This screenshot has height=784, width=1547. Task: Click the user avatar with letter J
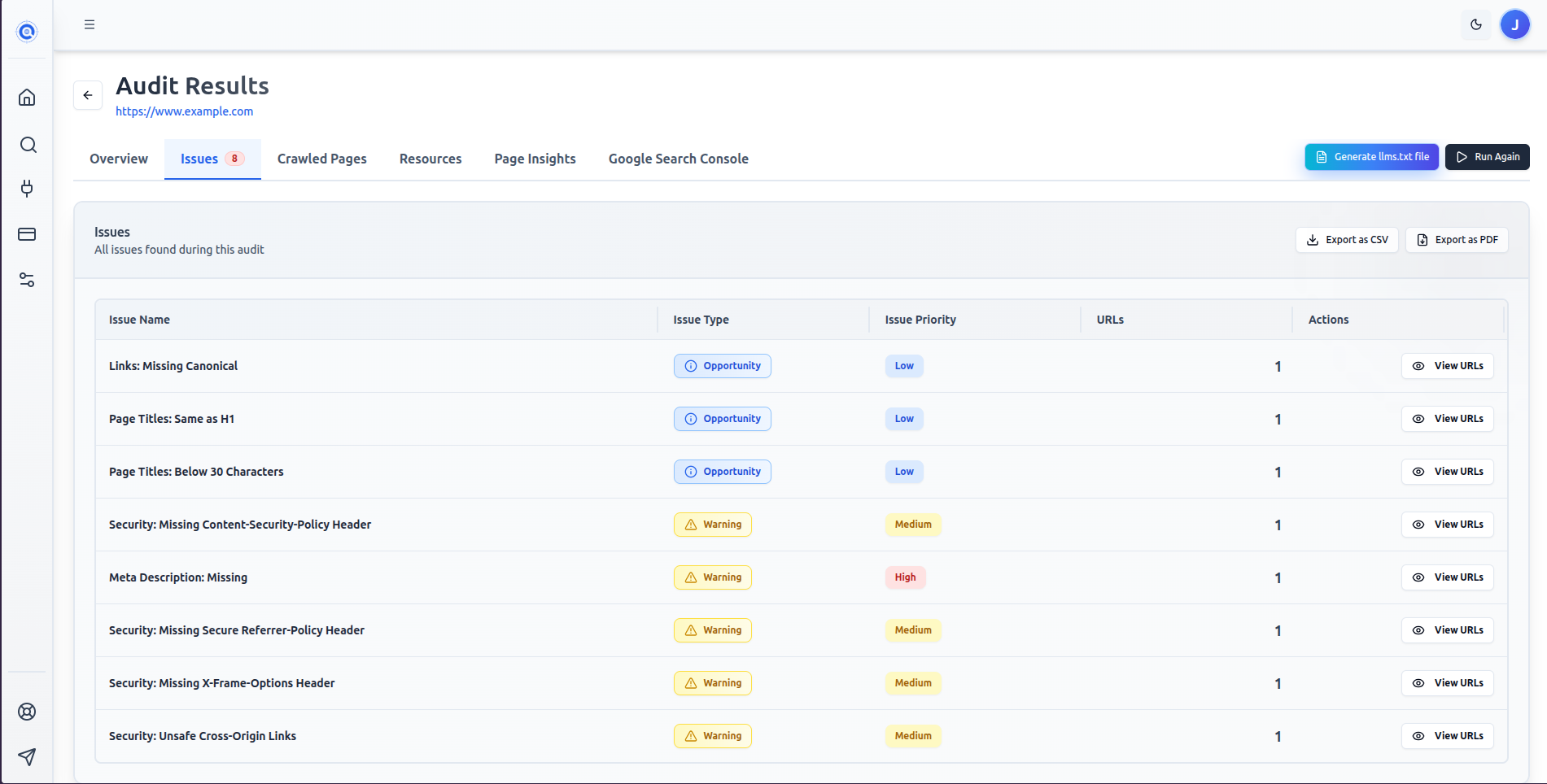(x=1514, y=24)
